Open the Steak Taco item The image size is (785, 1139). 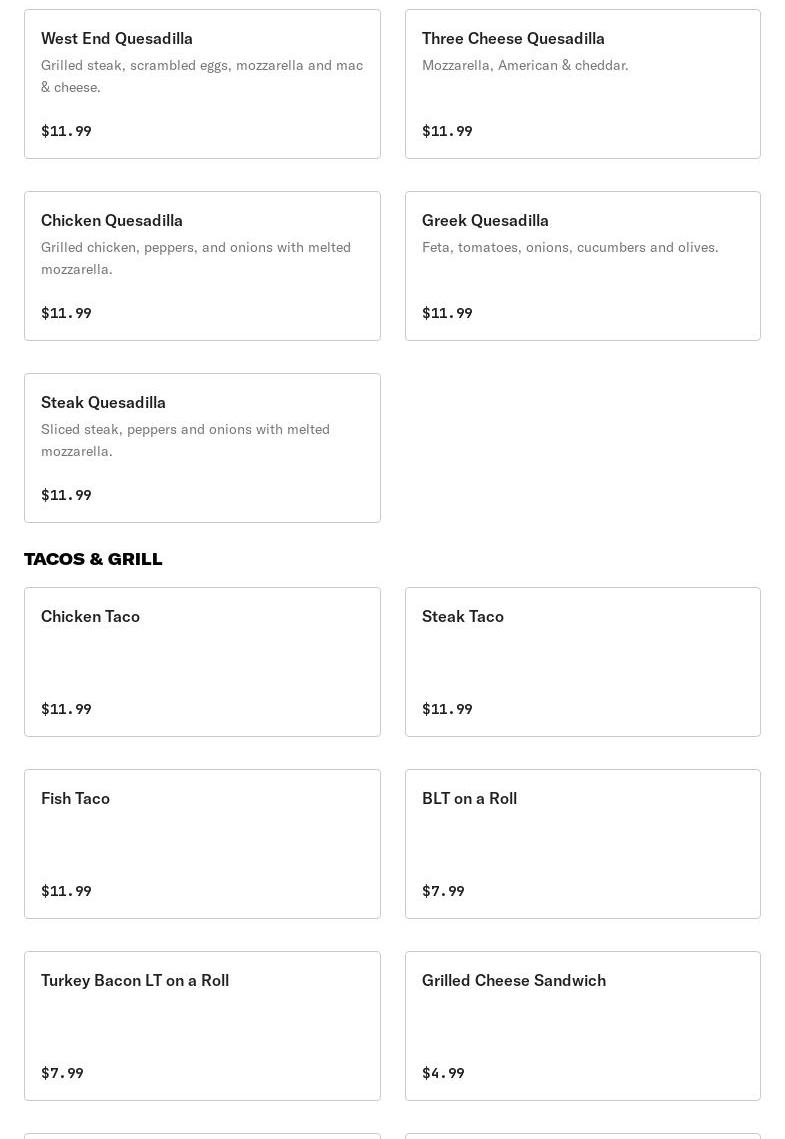coord(582,662)
